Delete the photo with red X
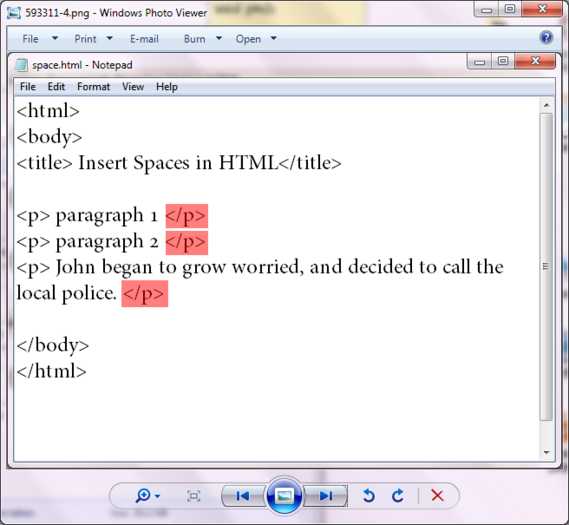Screen dimensions: 569x525 (x=437, y=495)
